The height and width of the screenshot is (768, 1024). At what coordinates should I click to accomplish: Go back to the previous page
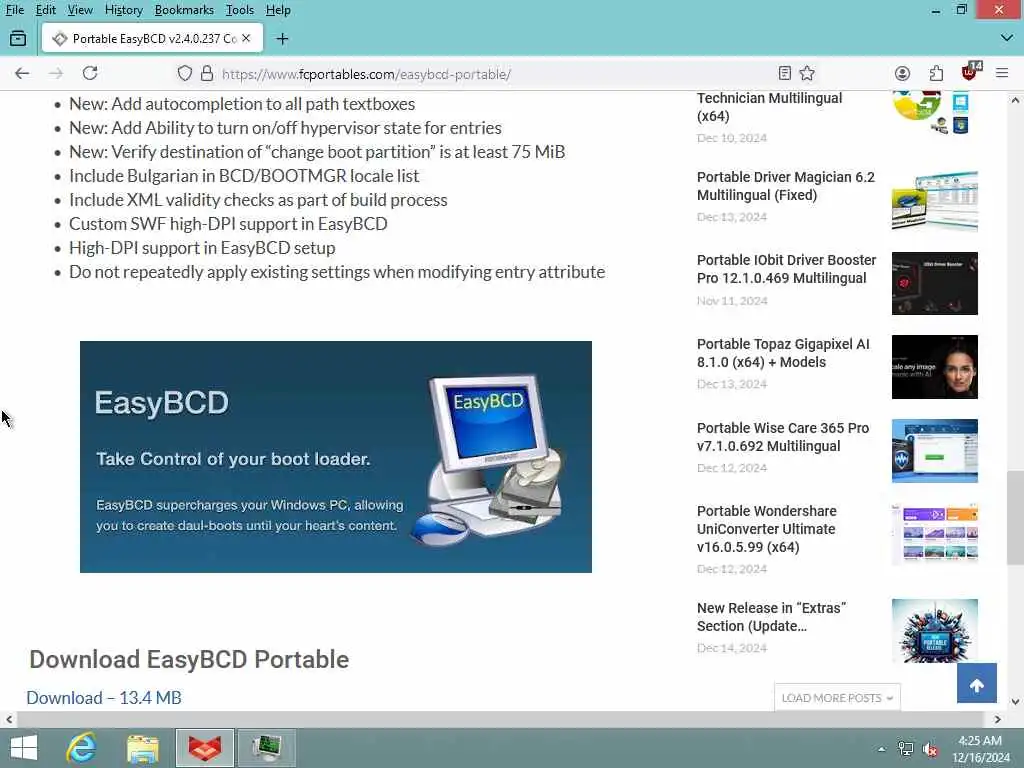[x=22, y=73]
